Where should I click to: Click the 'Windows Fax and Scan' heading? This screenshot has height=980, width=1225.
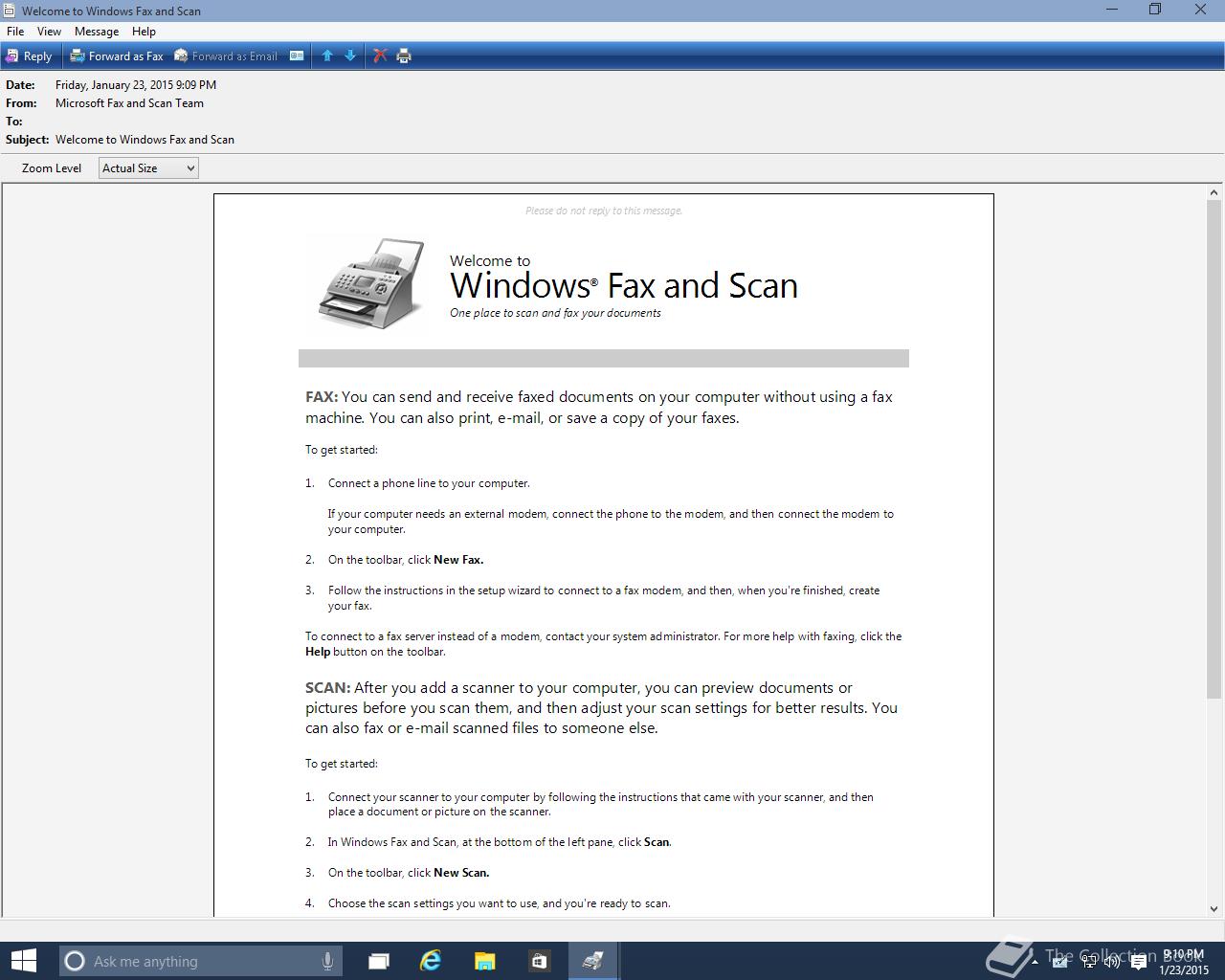[624, 285]
